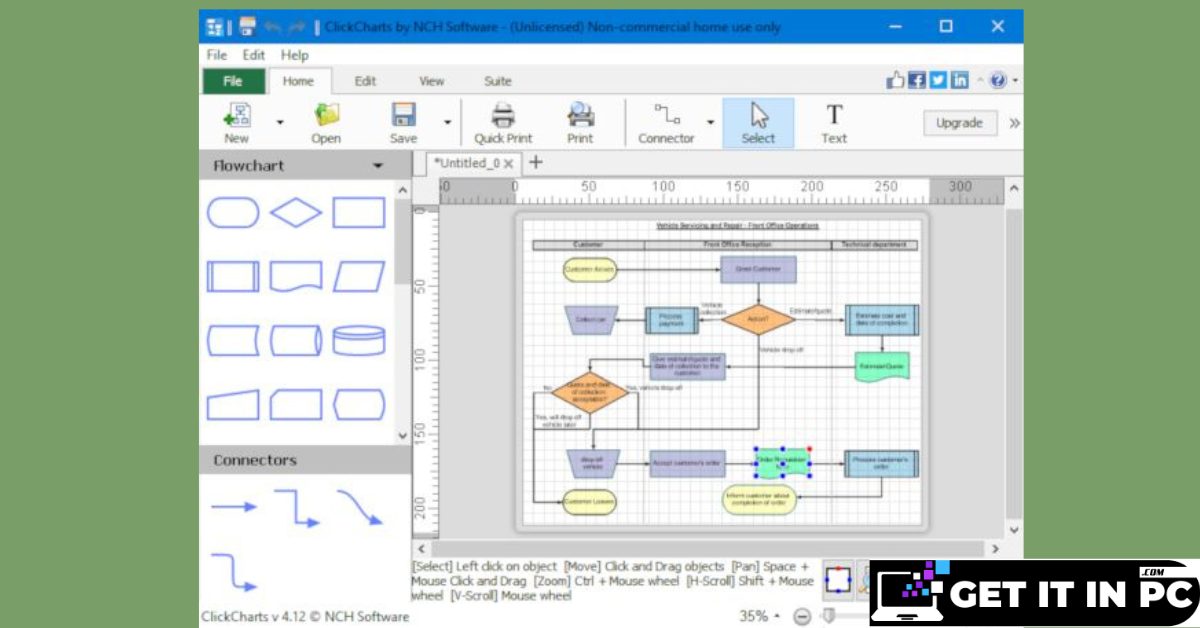Screen dimensions: 1200x628
Task: Select the Greet Customer process box
Action: 758,269
